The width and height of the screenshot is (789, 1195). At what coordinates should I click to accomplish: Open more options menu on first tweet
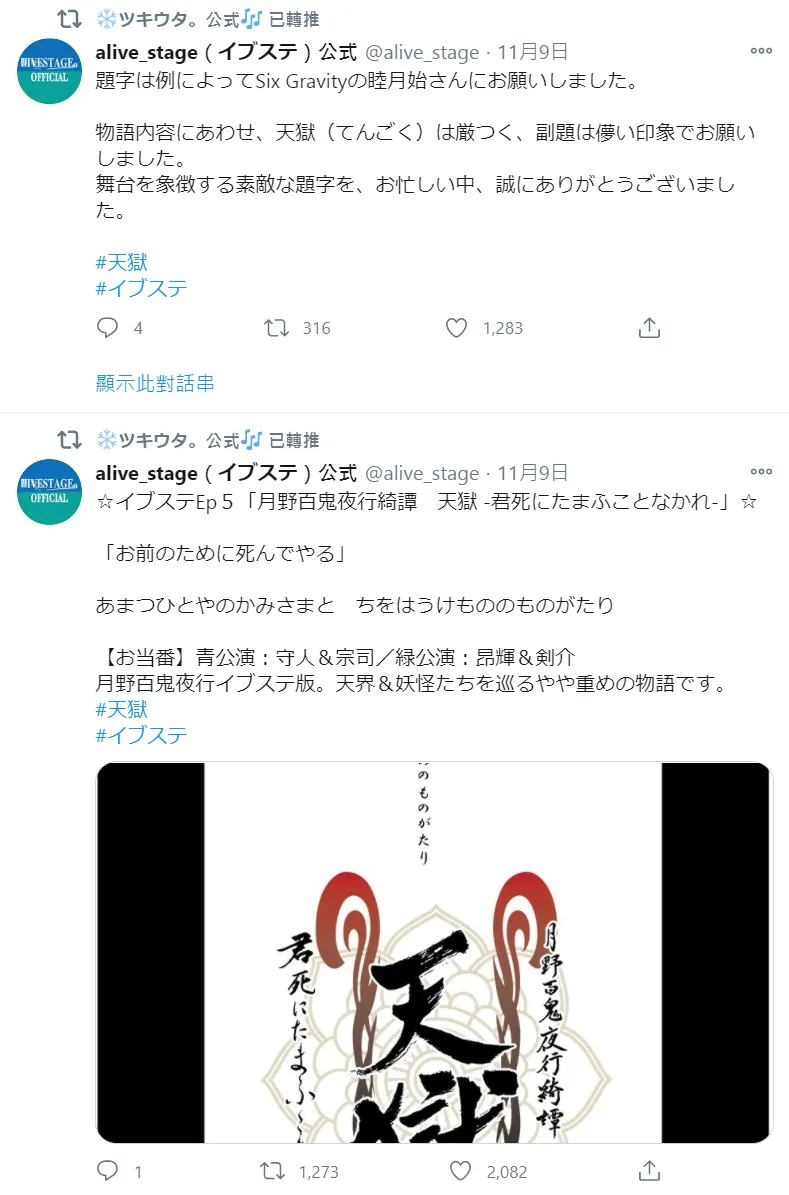761,51
